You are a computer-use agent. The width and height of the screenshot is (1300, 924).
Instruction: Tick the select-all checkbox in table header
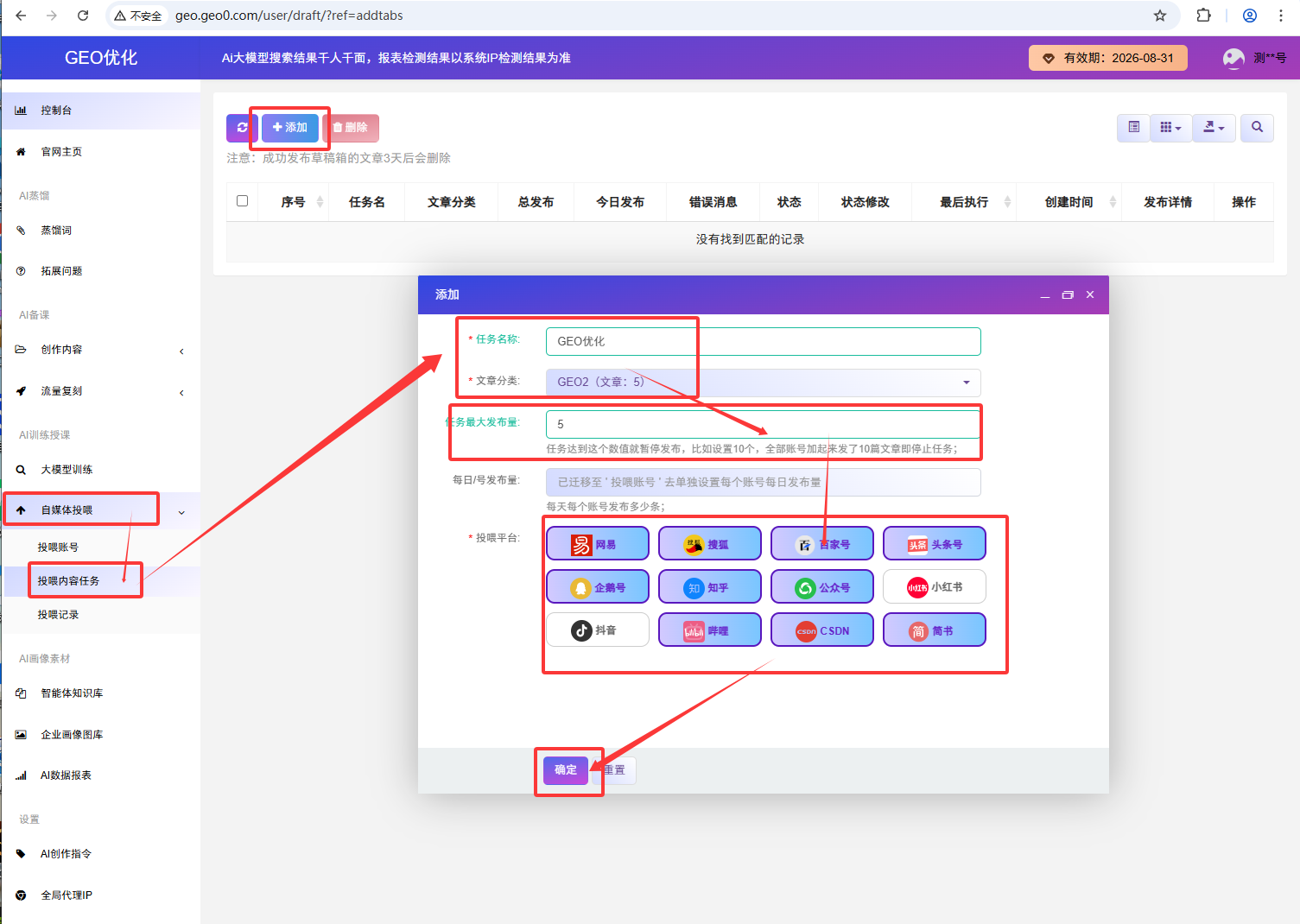[x=243, y=201]
